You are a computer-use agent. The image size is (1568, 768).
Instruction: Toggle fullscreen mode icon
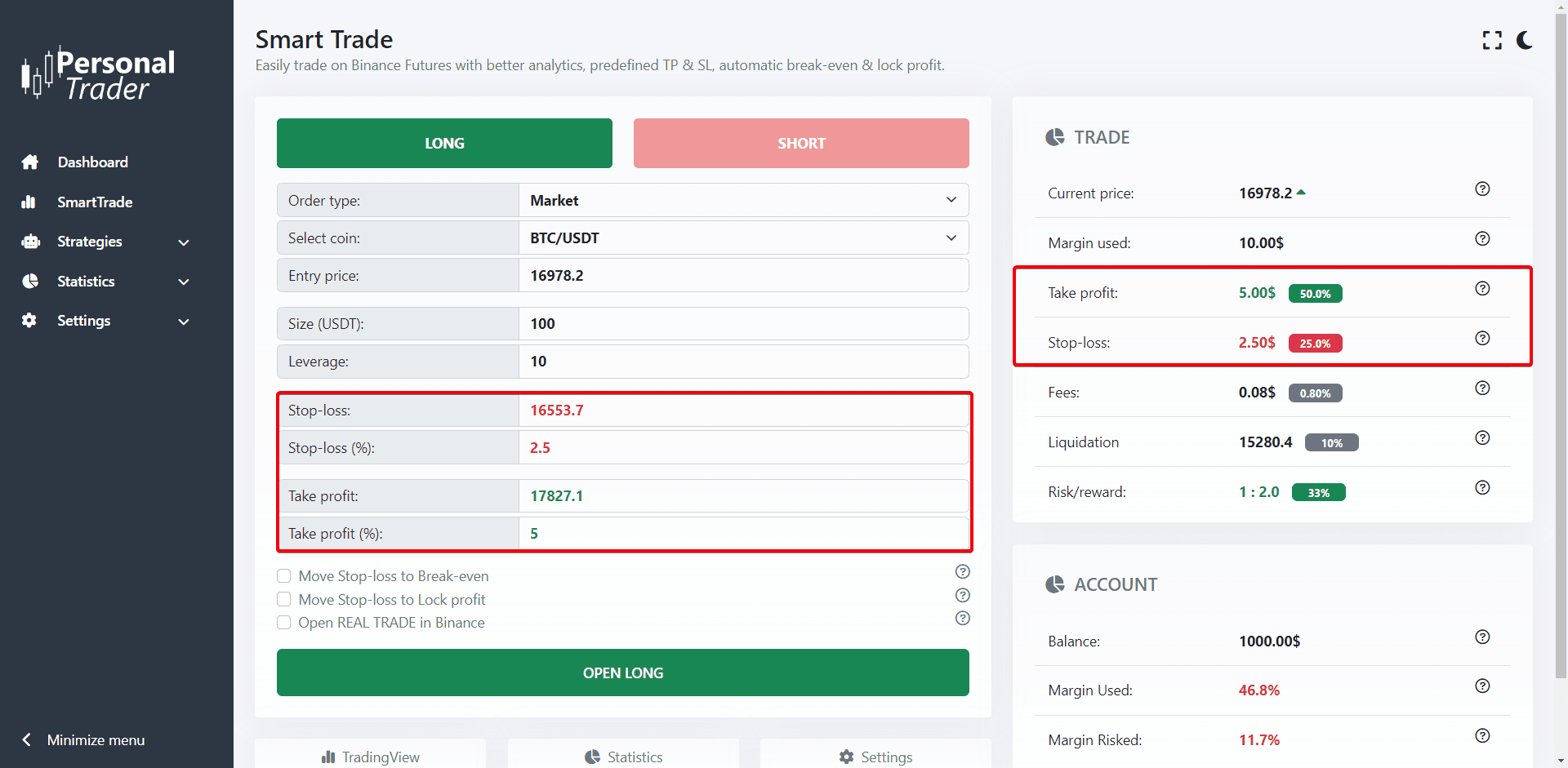1492,41
